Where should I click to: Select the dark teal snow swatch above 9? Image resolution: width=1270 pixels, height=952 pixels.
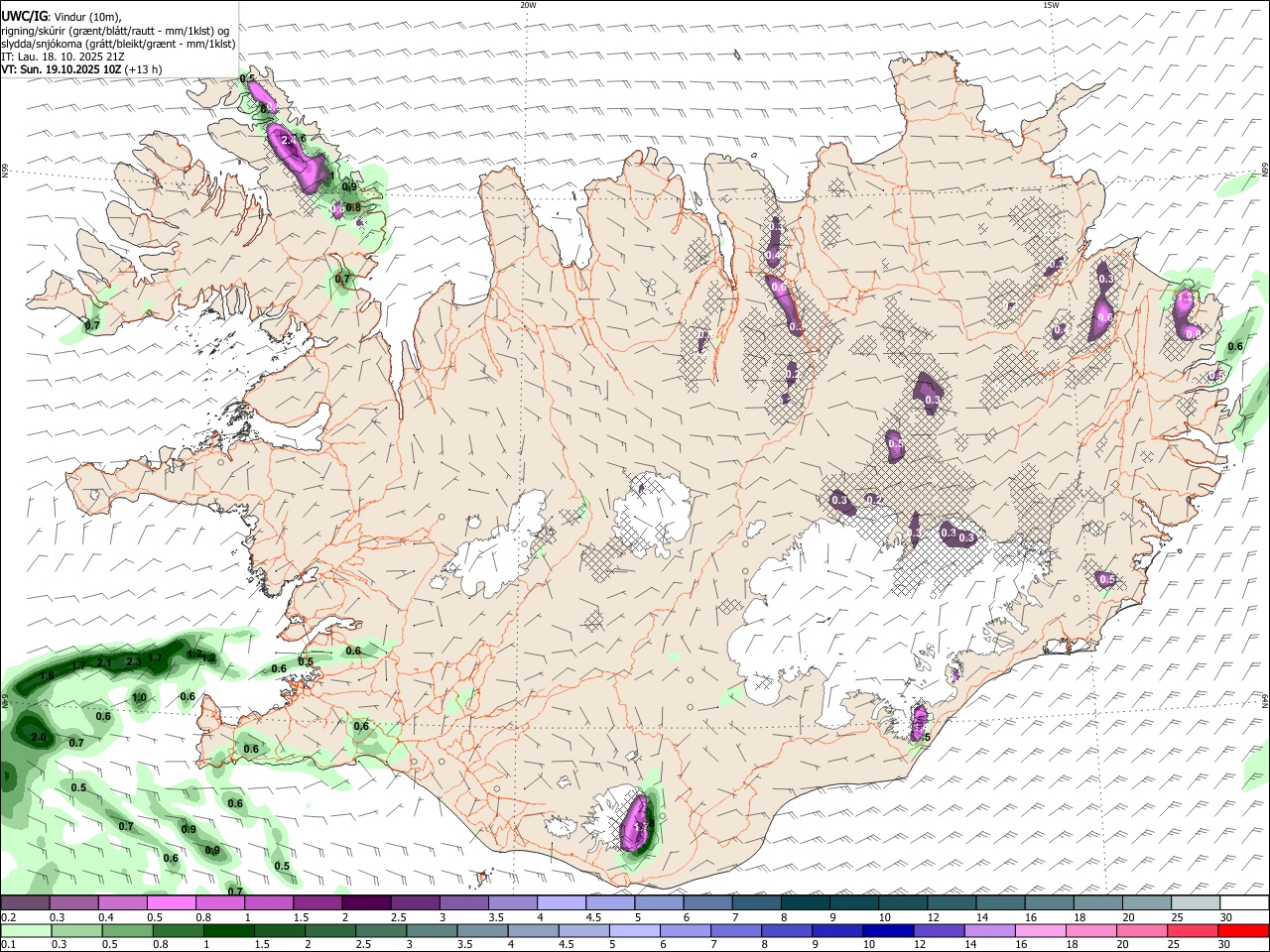(x=854, y=902)
